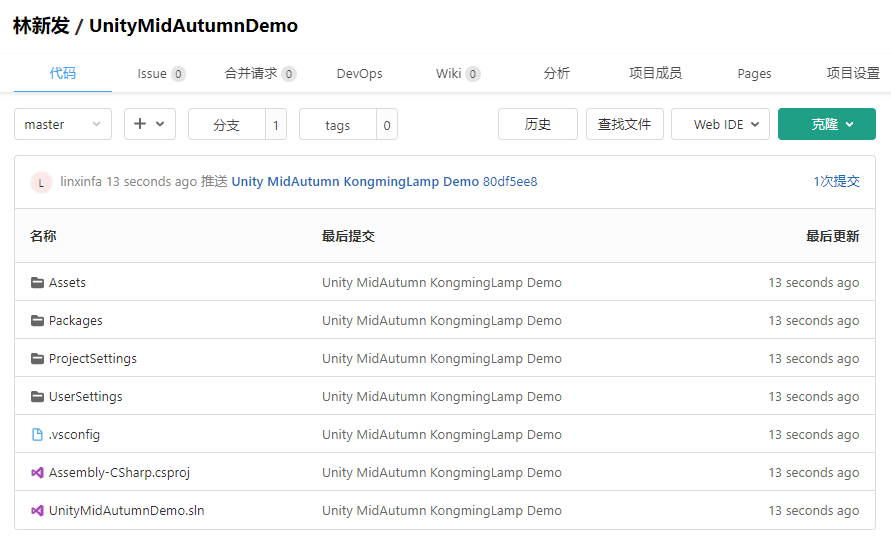Viewport: 891px width, 543px height.
Task: Click the 最后更新 column header
Action: pyautogui.click(x=832, y=236)
